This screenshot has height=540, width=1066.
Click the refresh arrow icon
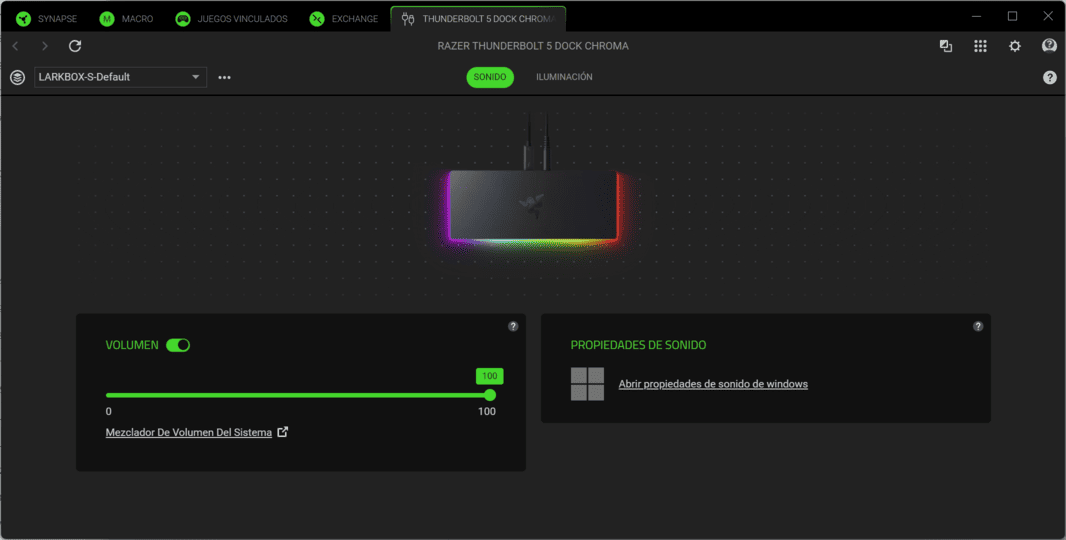pyautogui.click(x=75, y=46)
